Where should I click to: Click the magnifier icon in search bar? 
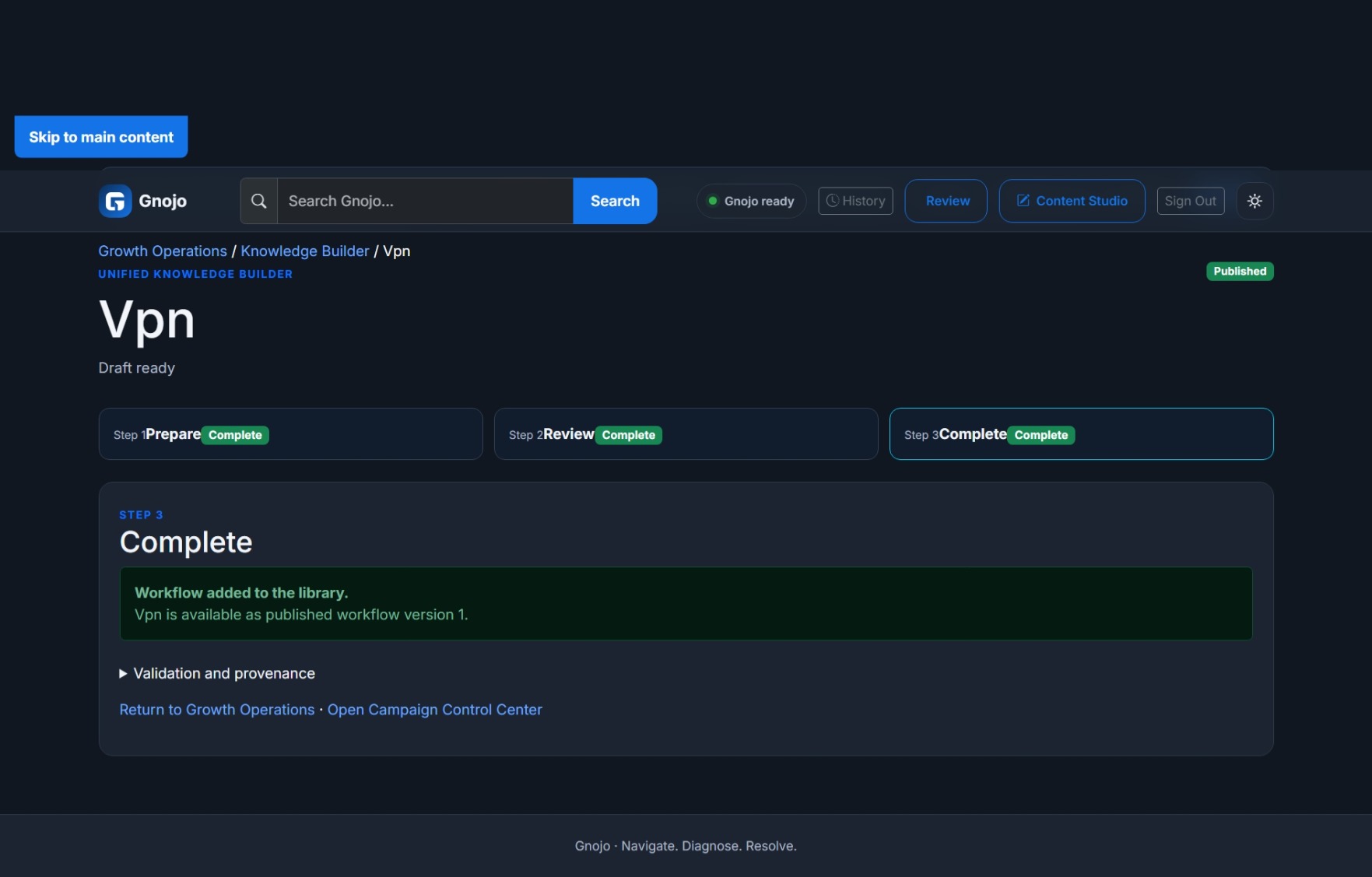259,201
